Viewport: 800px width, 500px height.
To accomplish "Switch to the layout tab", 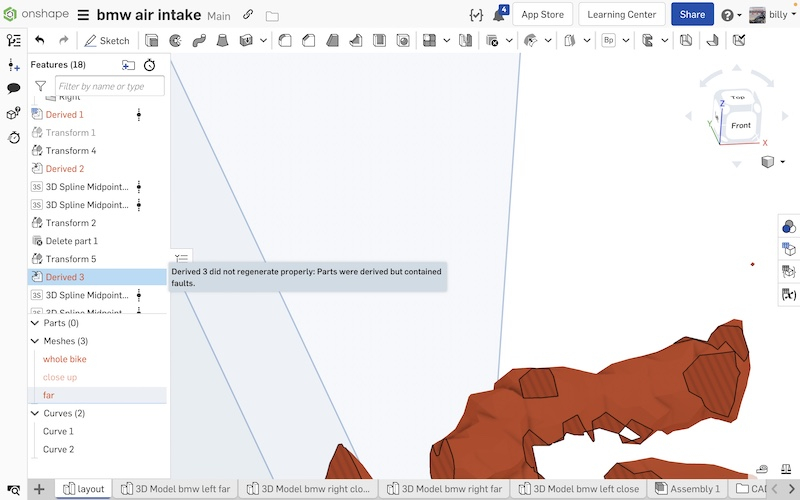I will click(84, 489).
